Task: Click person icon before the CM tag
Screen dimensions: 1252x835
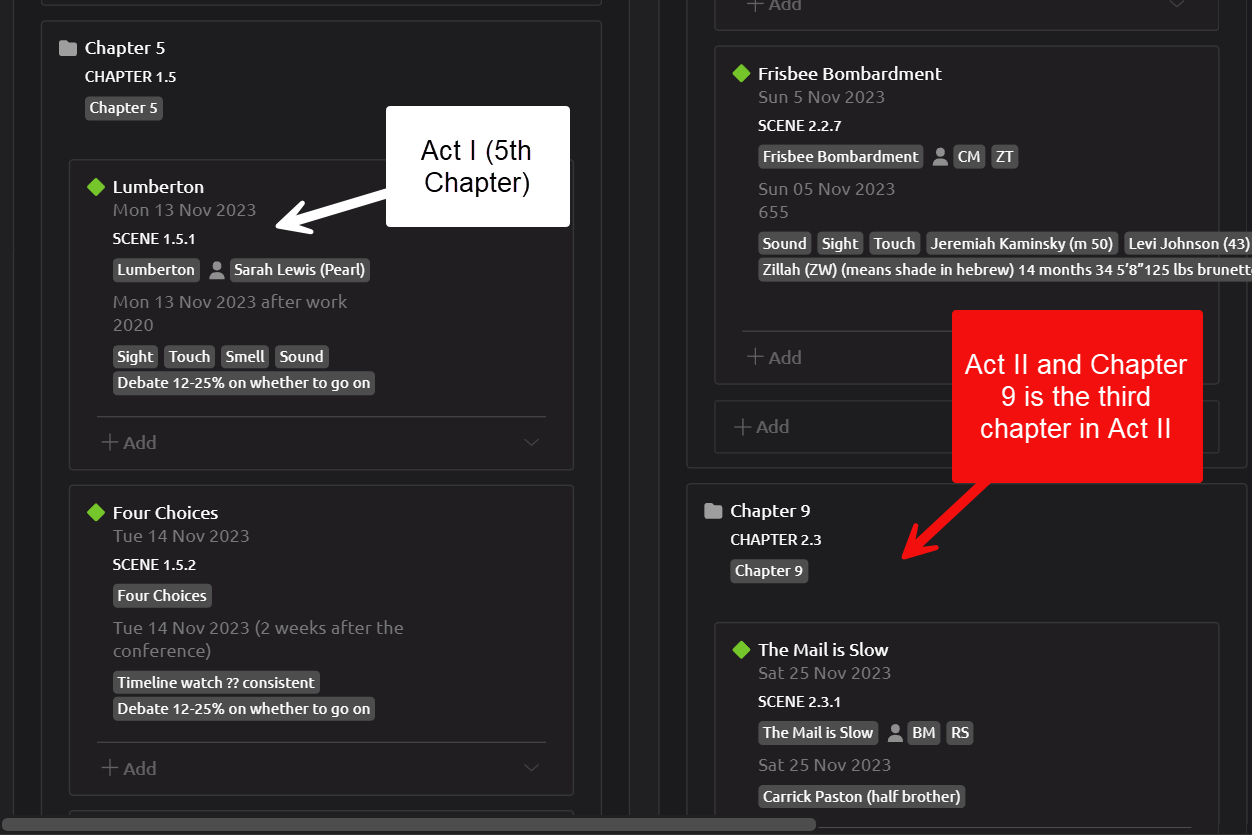Action: [940, 157]
